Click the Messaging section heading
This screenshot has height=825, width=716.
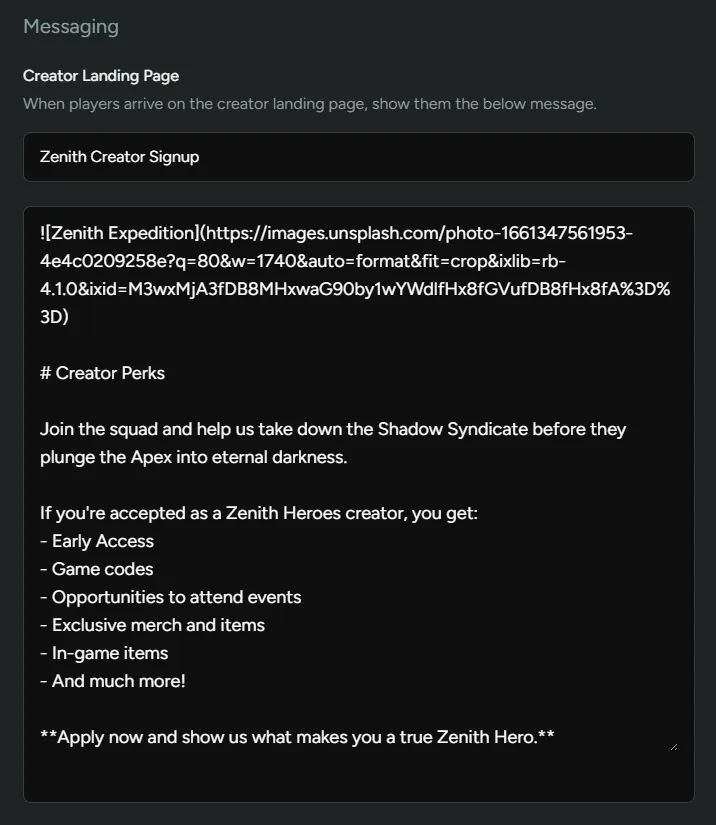pyautogui.click(x=70, y=27)
